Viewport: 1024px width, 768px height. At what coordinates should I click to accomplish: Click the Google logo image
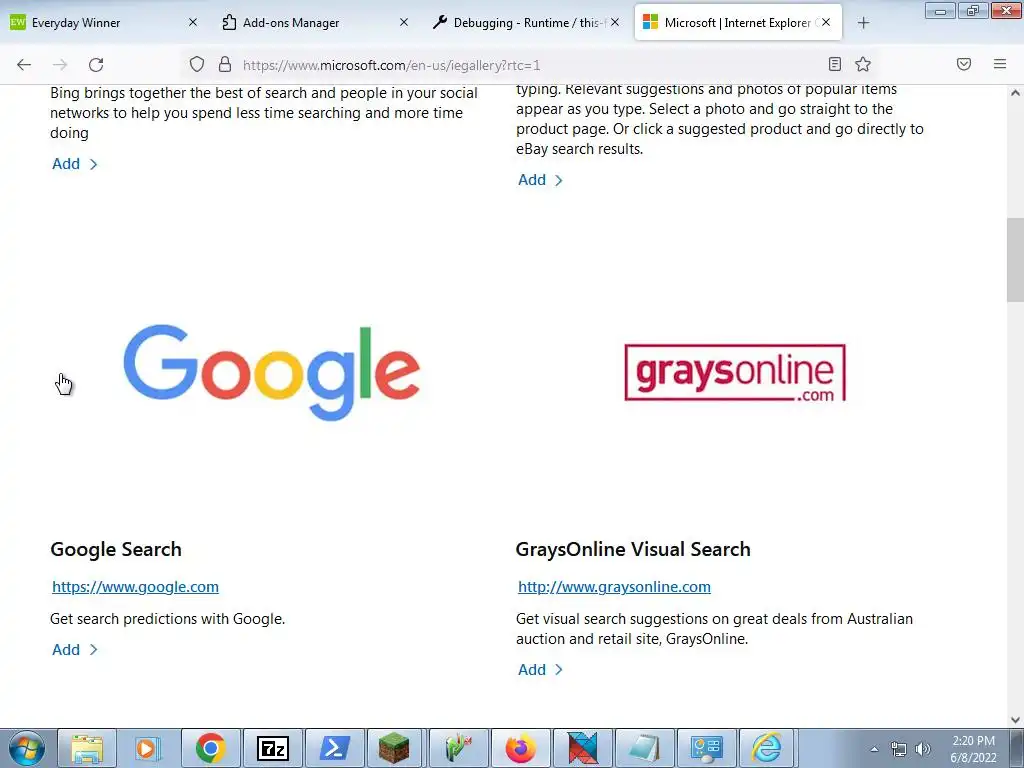(271, 372)
